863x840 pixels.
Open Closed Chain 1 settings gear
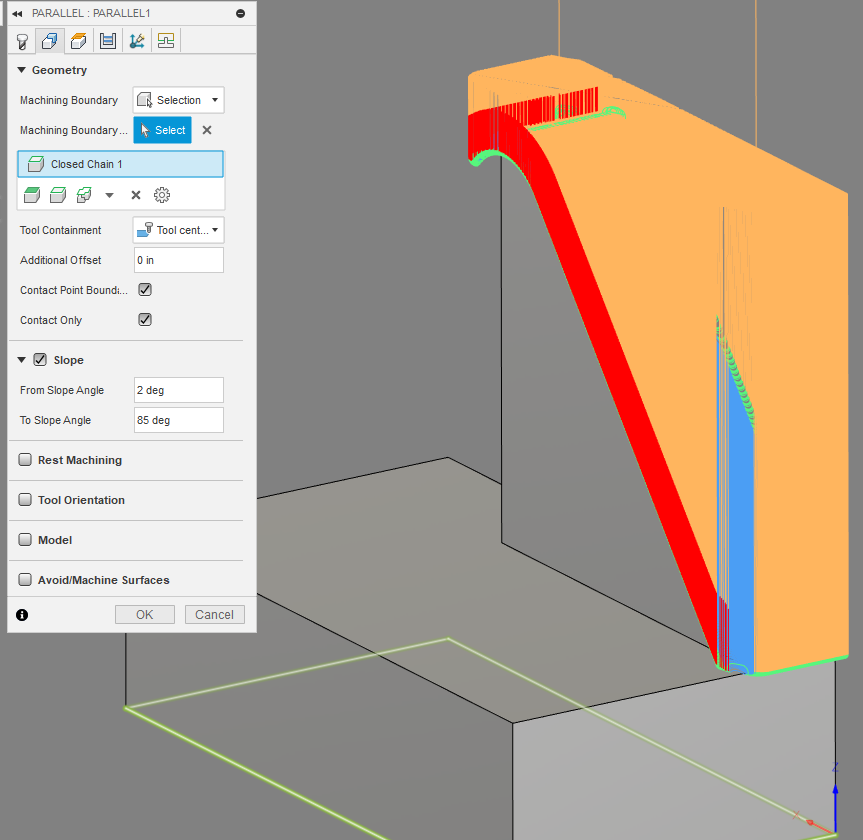(162, 195)
